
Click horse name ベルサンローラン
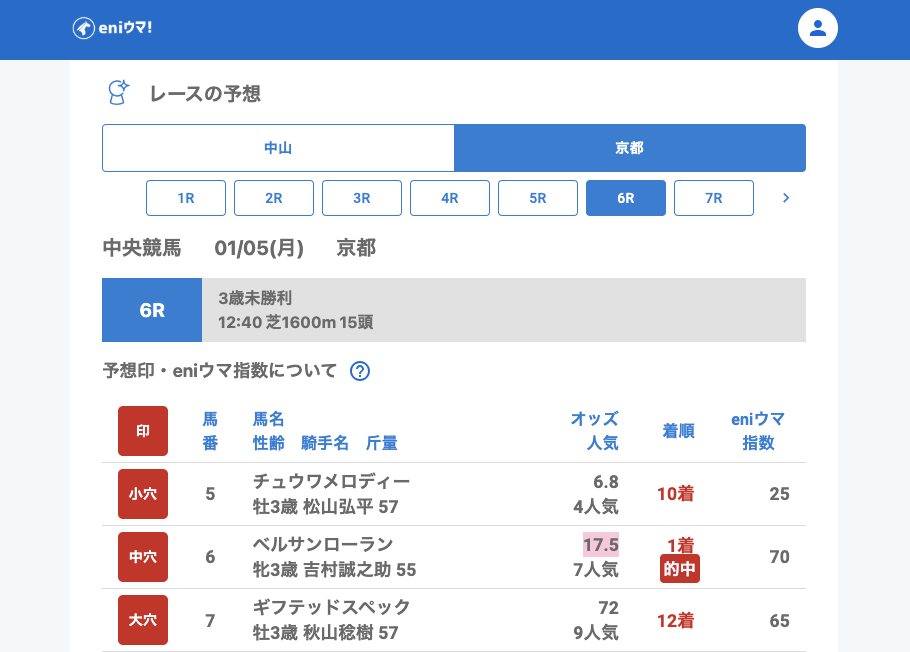coord(323,545)
